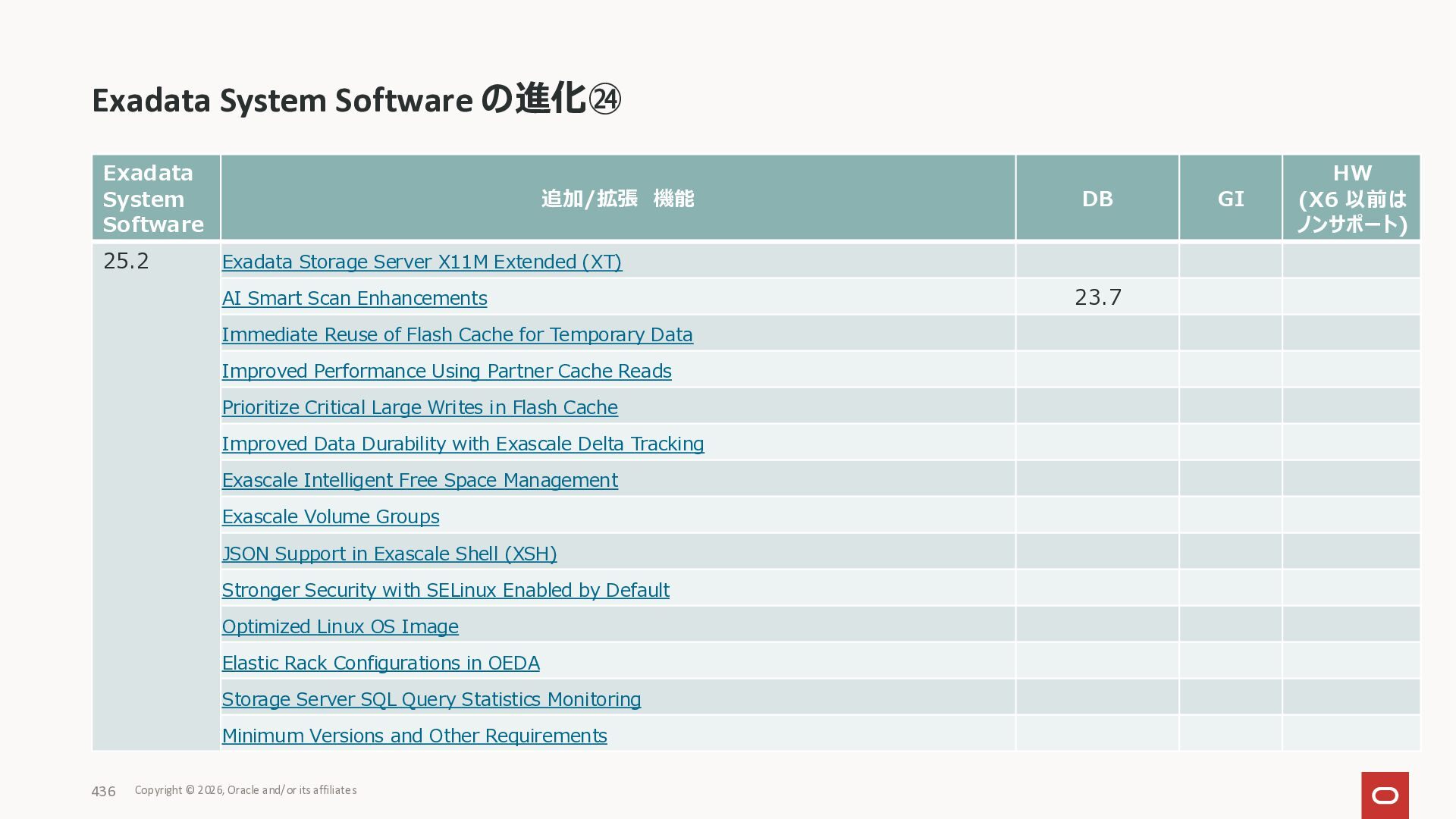Open Minimum Versions and Other Requirements link

tap(414, 736)
